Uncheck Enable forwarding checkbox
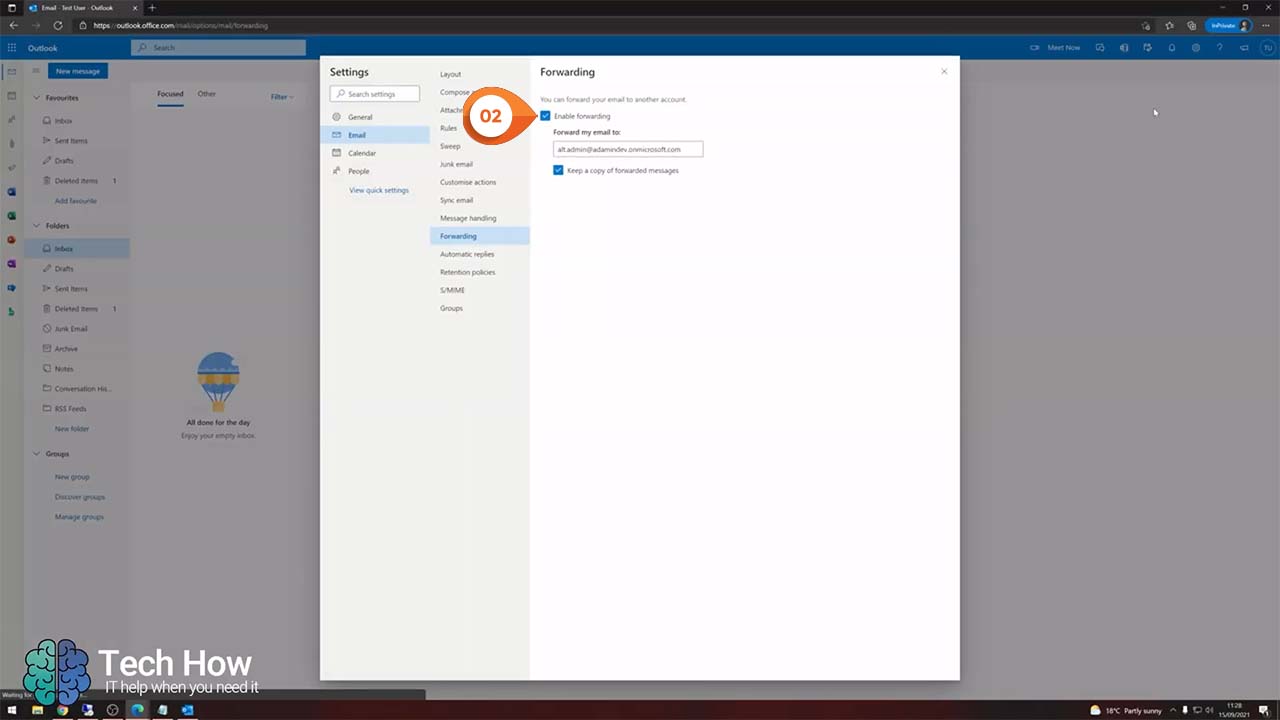 pyautogui.click(x=545, y=116)
